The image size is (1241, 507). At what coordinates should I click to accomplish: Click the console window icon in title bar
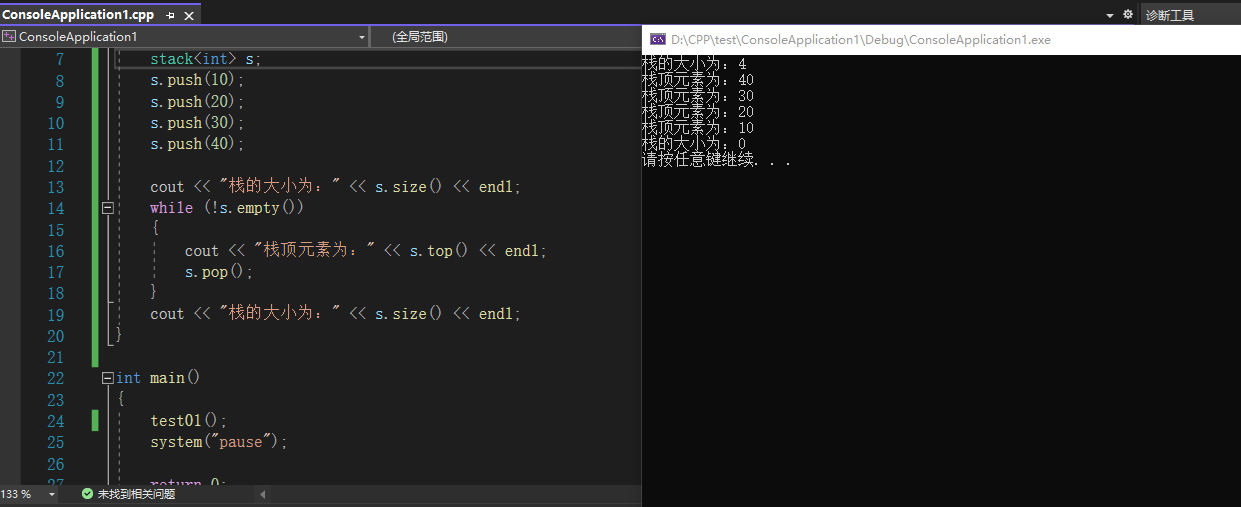658,39
